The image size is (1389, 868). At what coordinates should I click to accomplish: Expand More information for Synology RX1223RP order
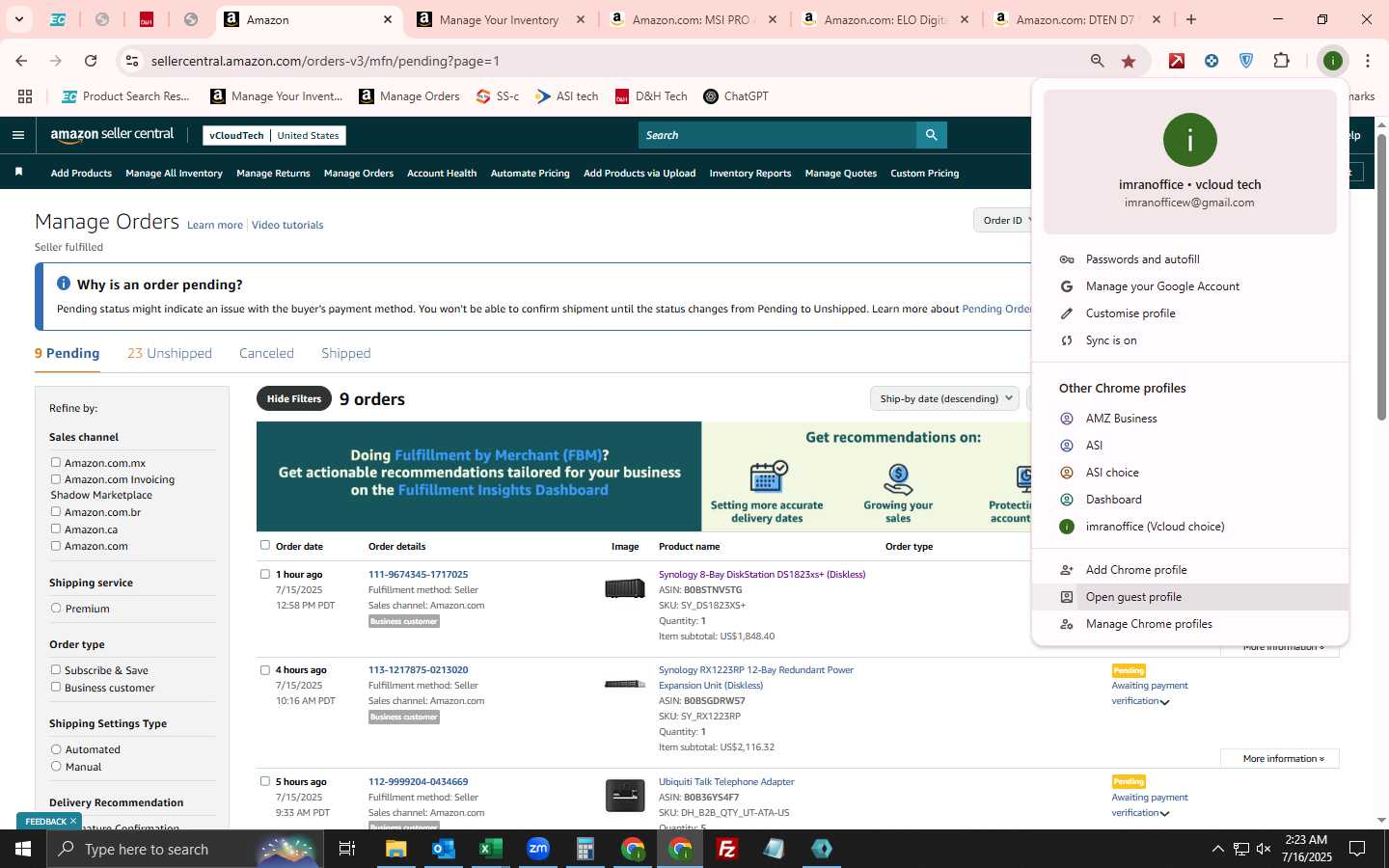pyautogui.click(x=1280, y=759)
